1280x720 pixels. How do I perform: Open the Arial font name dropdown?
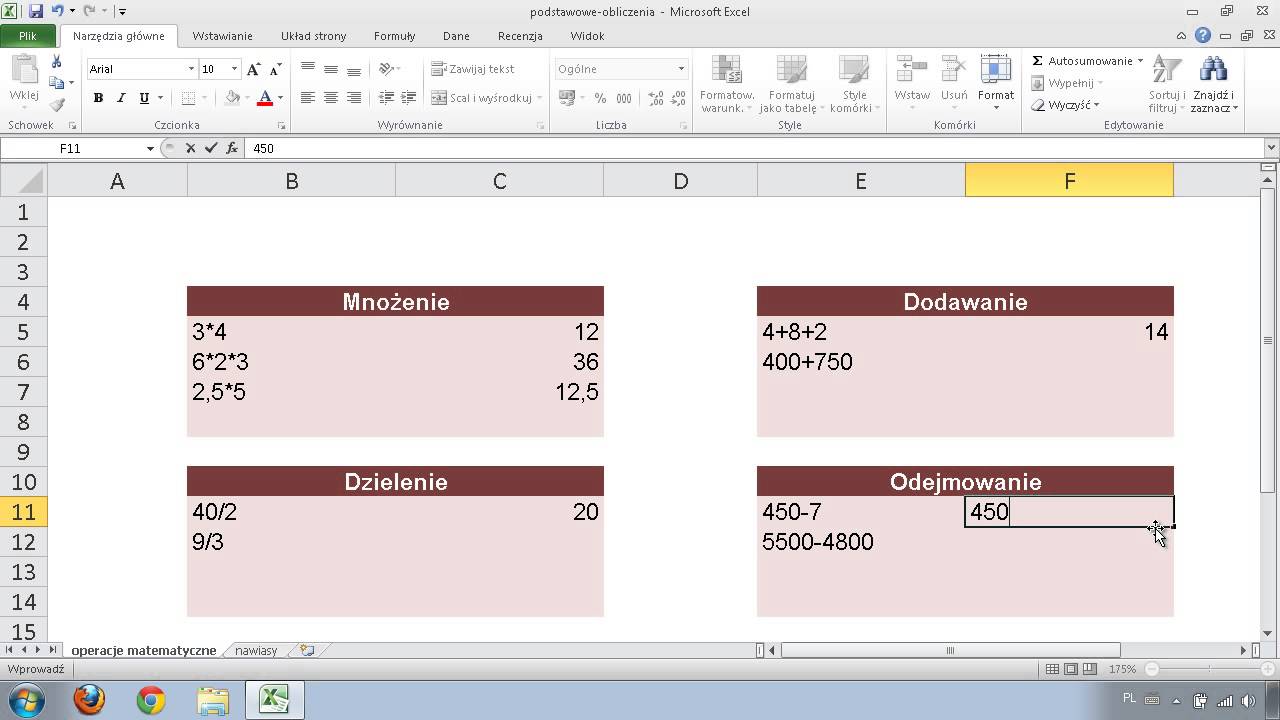(x=191, y=69)
